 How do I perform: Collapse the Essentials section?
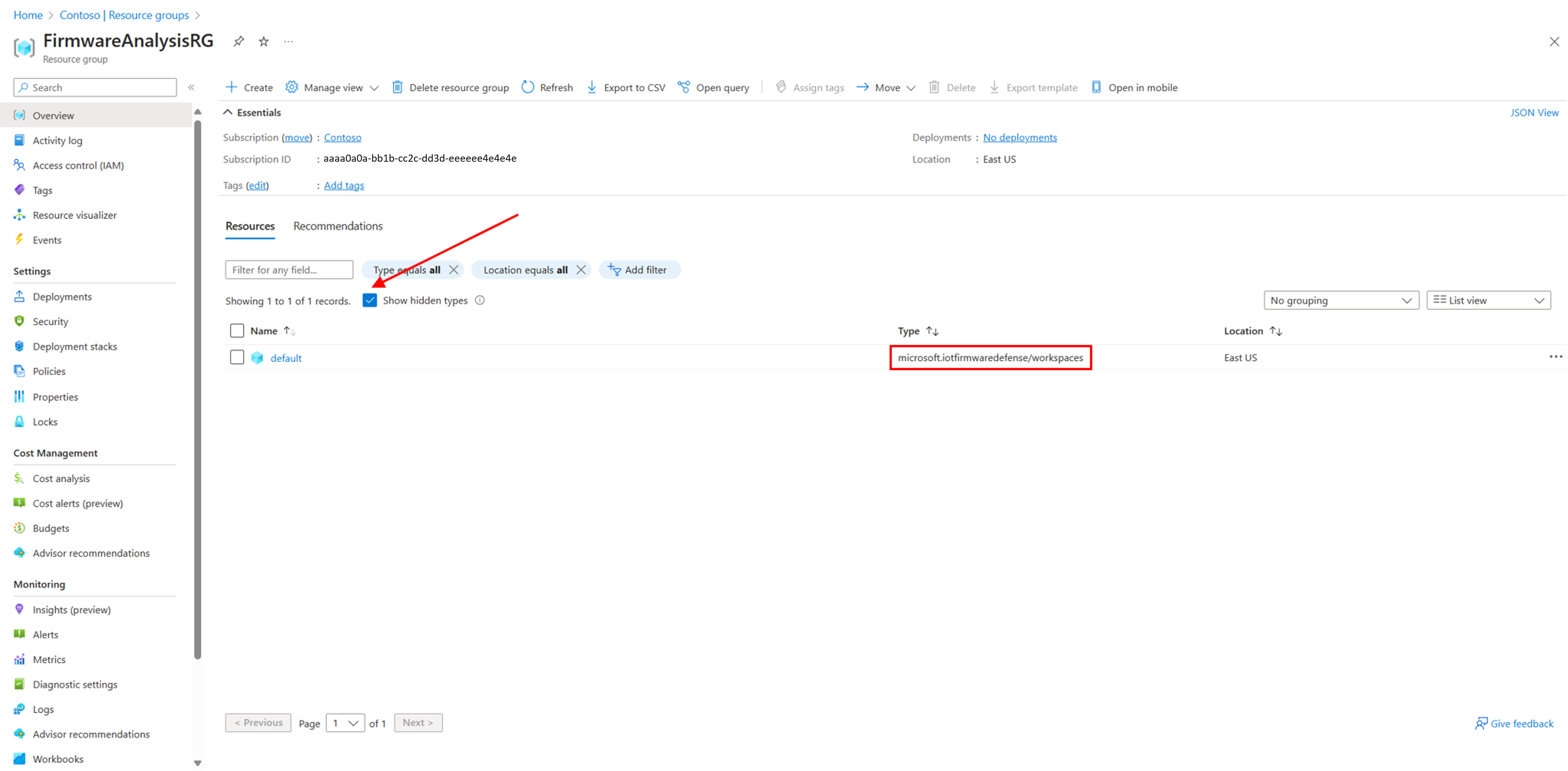click(228, 112)
